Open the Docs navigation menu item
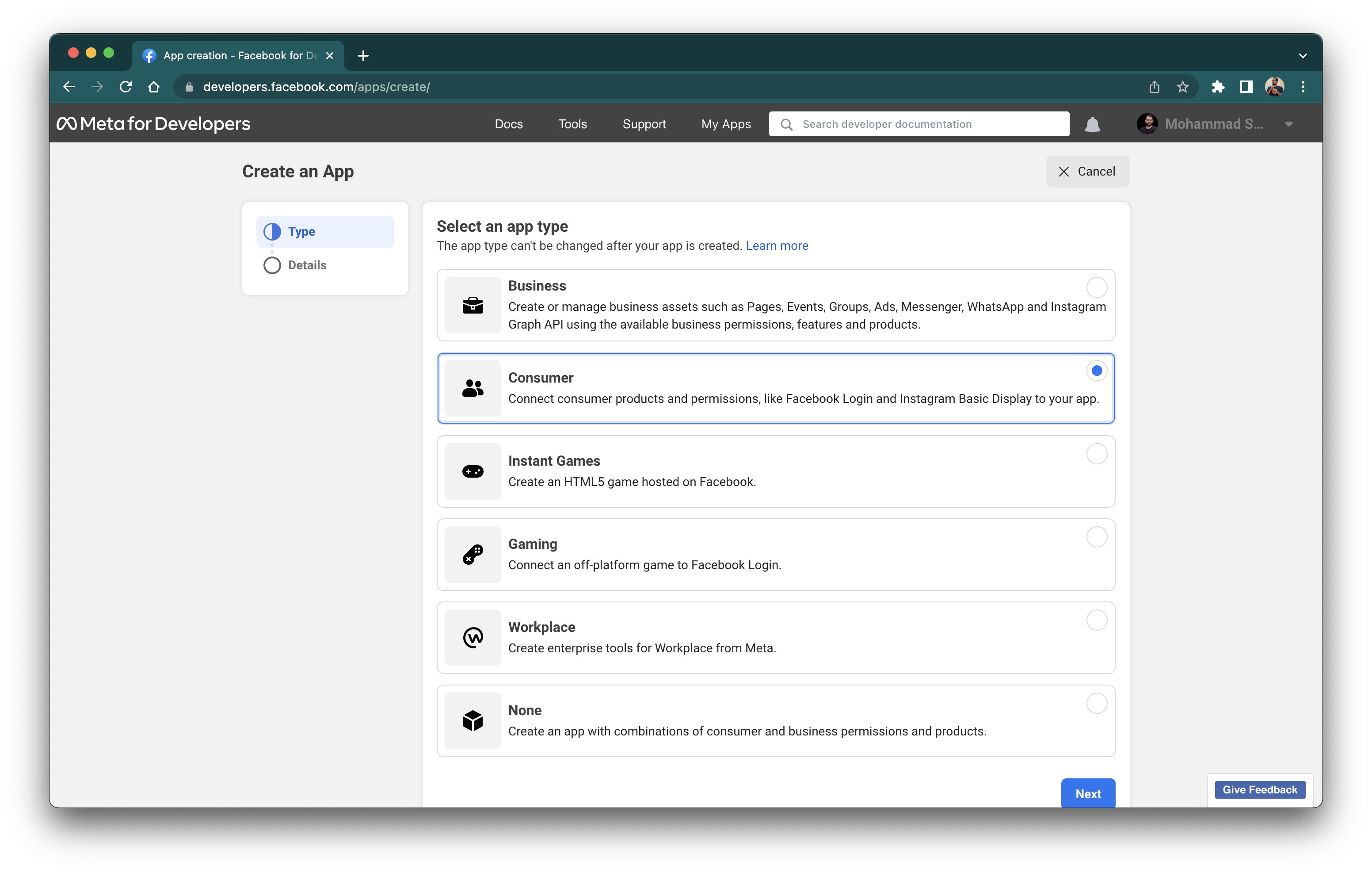The height and width of the screenshot is (873, 1372). 509,124
